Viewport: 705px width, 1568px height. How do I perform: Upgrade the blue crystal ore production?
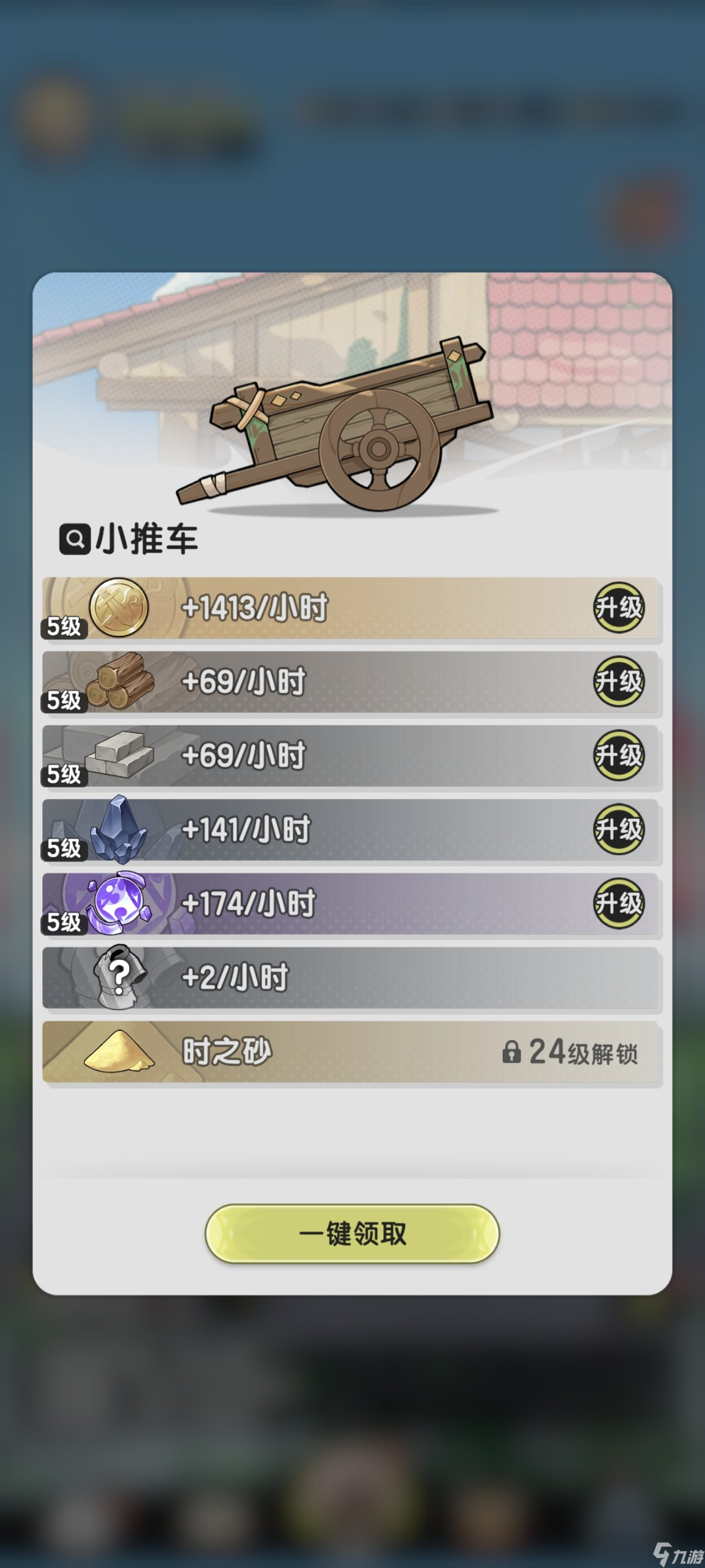click(619, 829)
